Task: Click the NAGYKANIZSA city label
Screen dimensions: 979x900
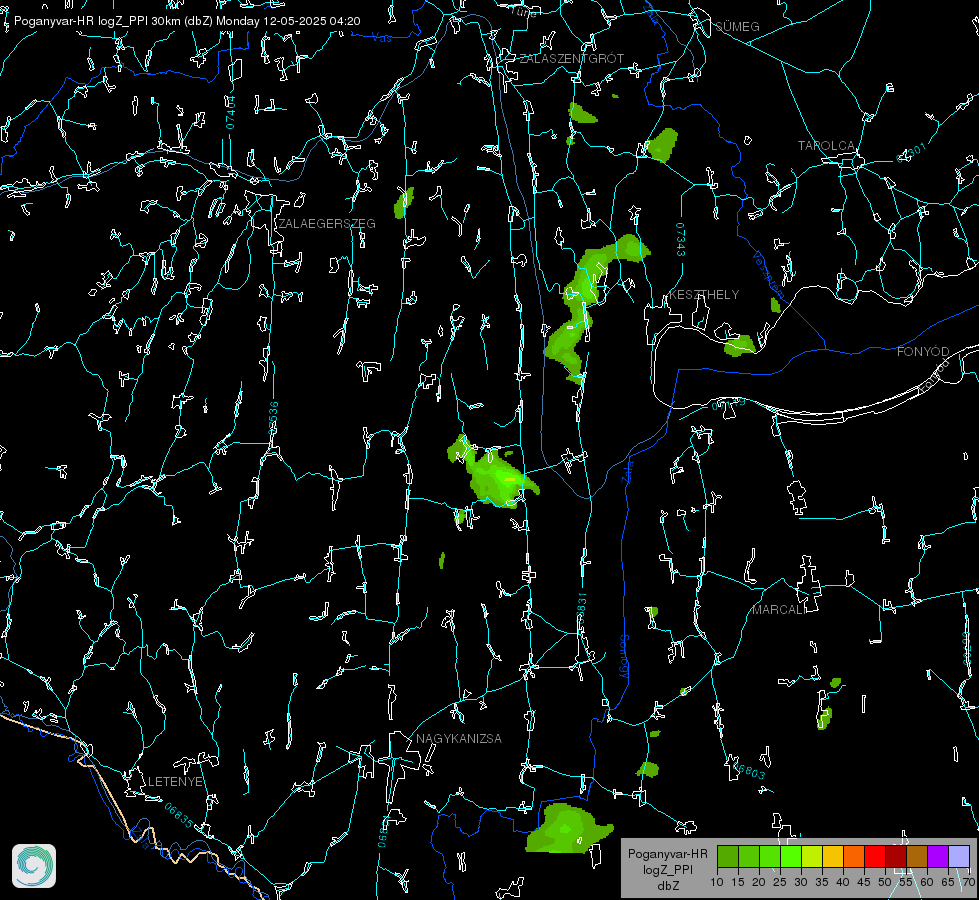Action: 459,738
